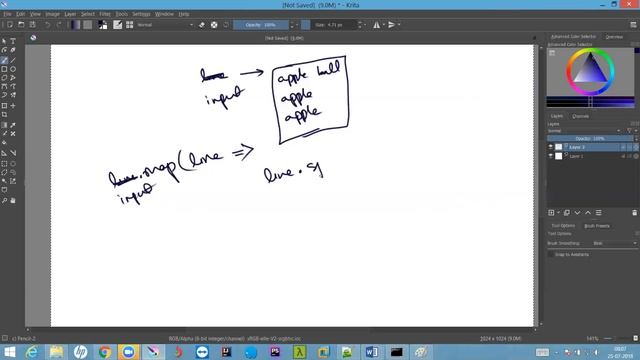The image size is (640, 360).
Task: Duplicate layer using Layers panel icon
Action: 567,213
